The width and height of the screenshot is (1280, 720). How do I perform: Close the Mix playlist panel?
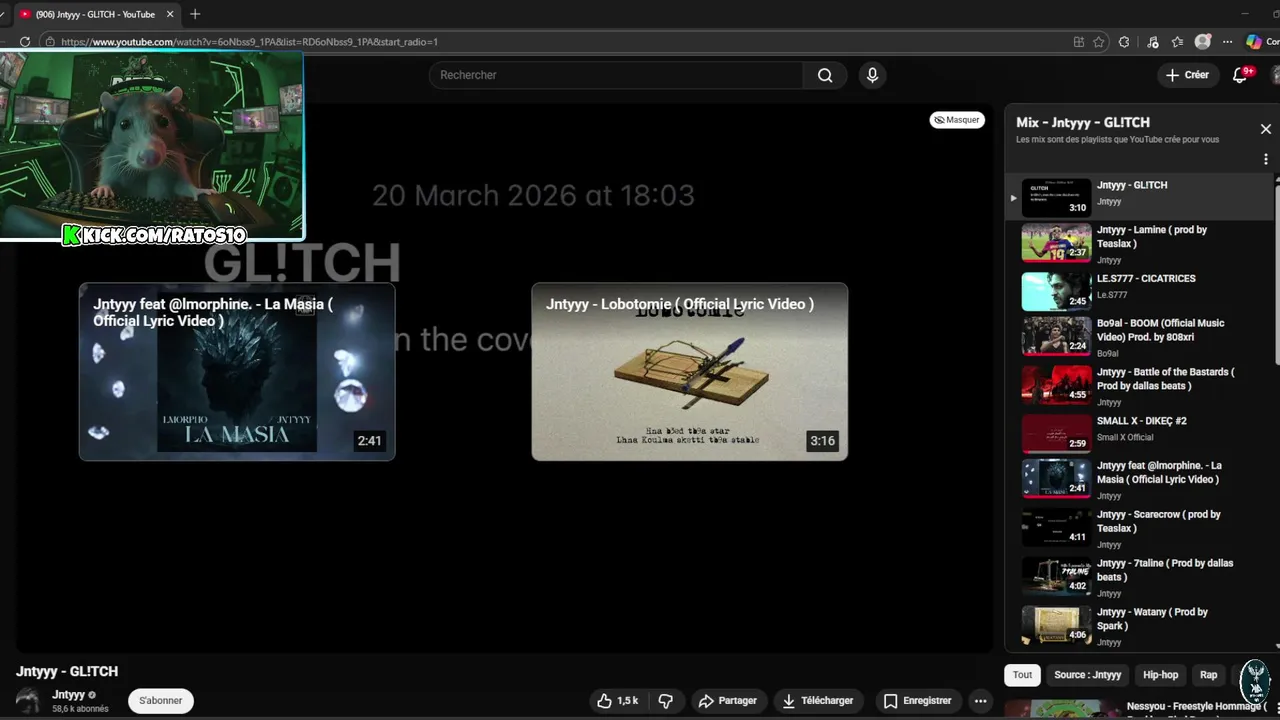[x=1265, y=129]
